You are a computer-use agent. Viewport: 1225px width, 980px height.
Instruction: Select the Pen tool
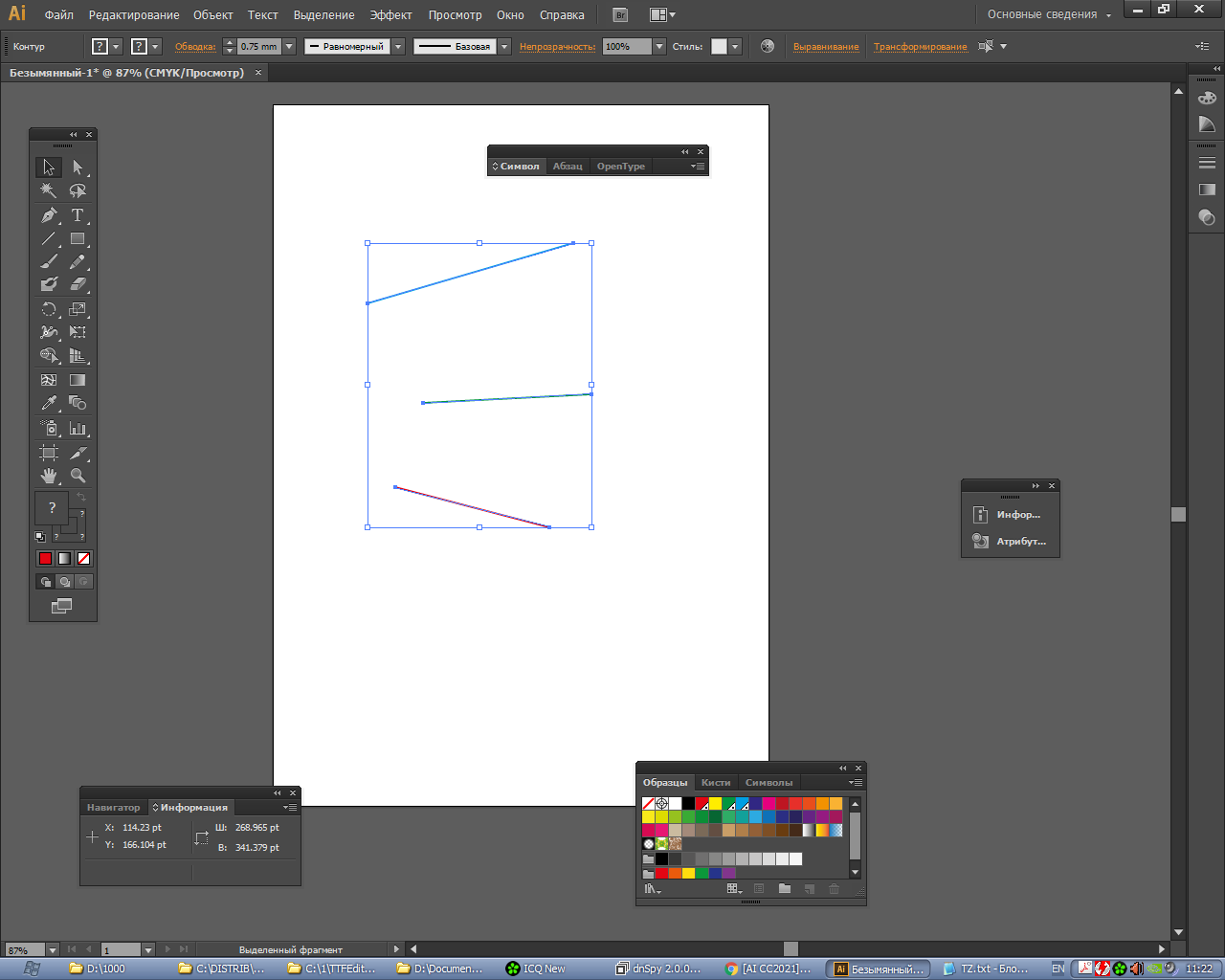coord(49,215)
